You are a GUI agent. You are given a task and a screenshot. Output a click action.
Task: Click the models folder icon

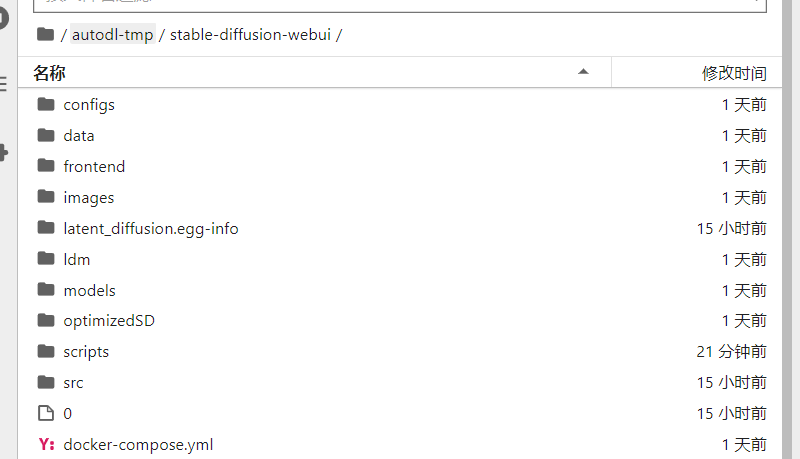45,290
